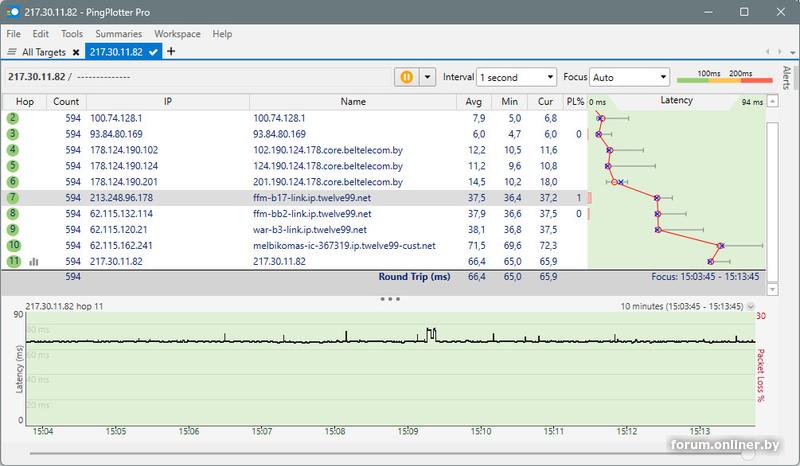Close the All Targets tab with its X icon
The height and width of the screenshot is (466, 800).
pyautogui.click(x=76, y=52)
